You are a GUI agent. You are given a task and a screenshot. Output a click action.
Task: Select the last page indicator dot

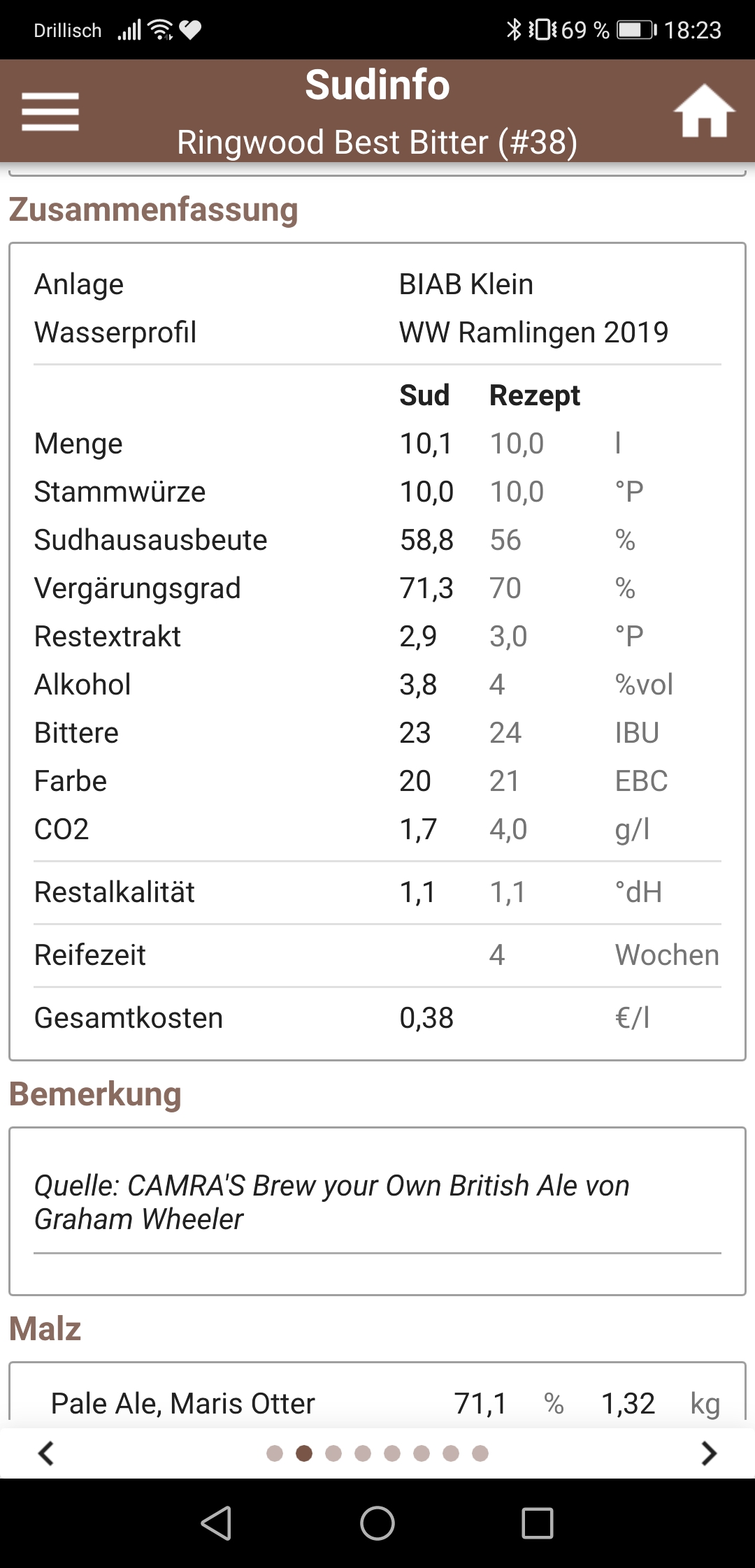[480, 1453]
